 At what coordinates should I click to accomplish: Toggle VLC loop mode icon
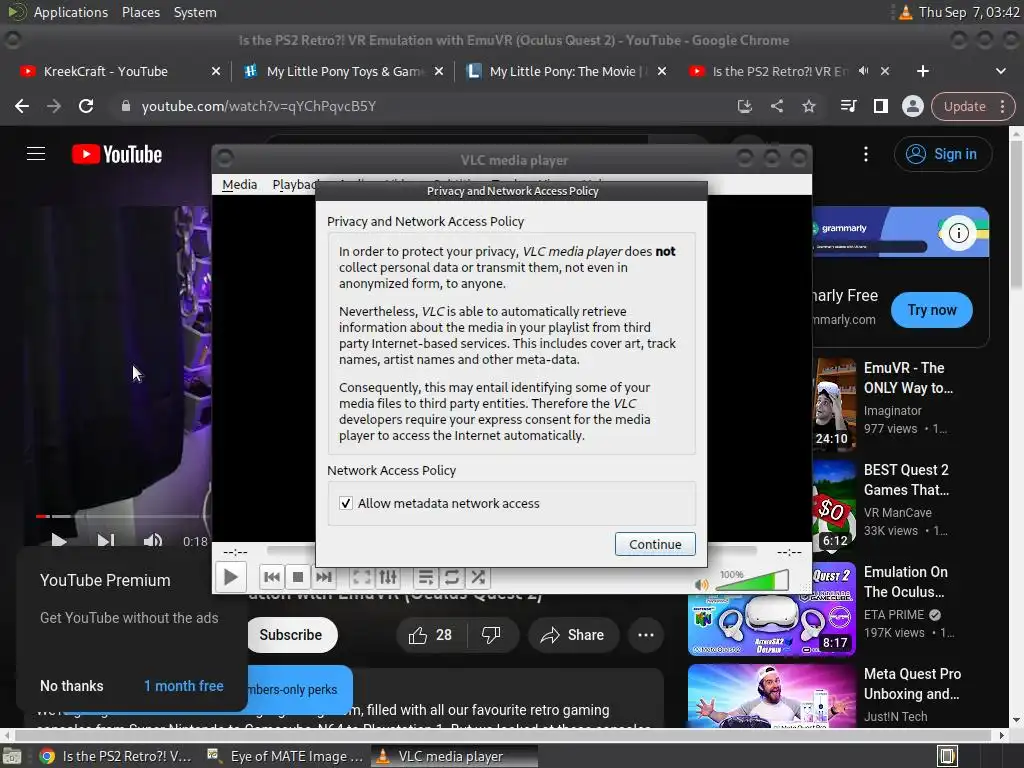point(451,577)
